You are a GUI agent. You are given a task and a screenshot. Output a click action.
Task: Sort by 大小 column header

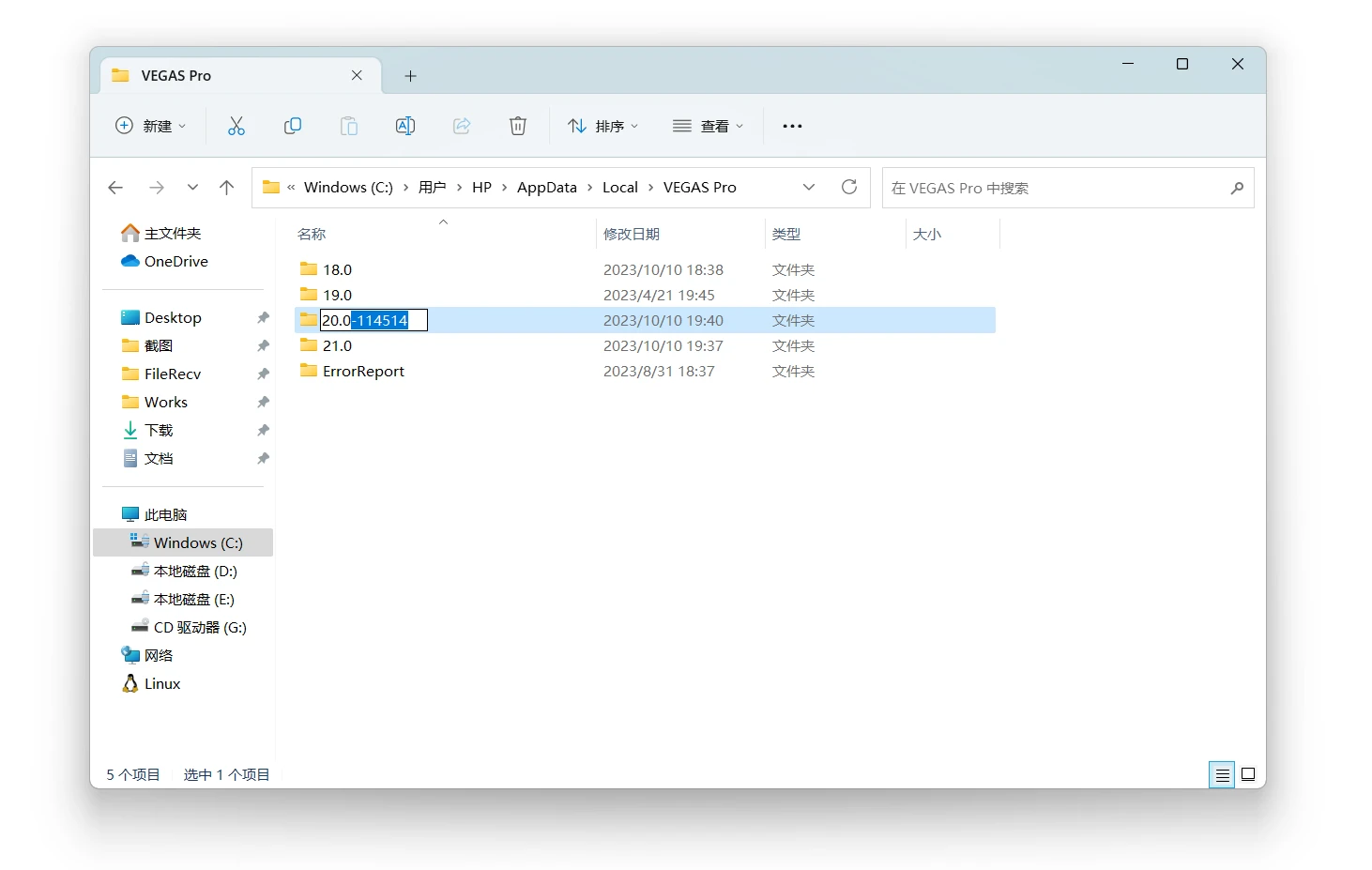[927, 235]
